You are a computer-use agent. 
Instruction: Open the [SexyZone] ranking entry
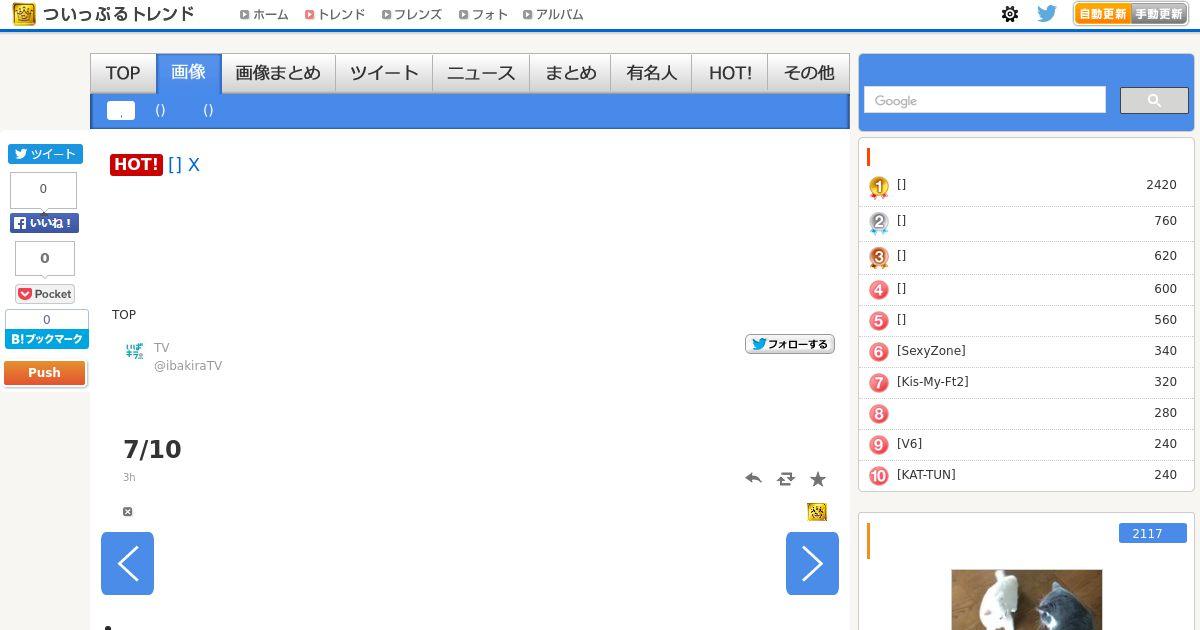coord(931,351)
